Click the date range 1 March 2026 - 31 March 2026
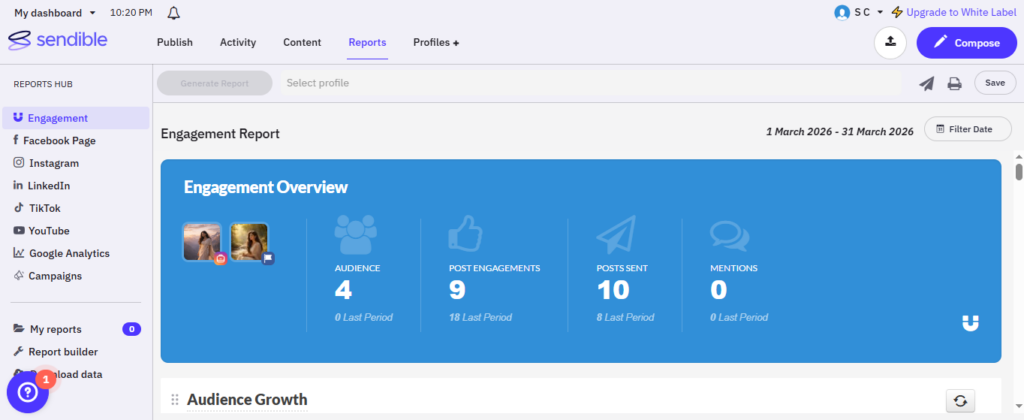 pyautogui.click(x=840, y=131)
